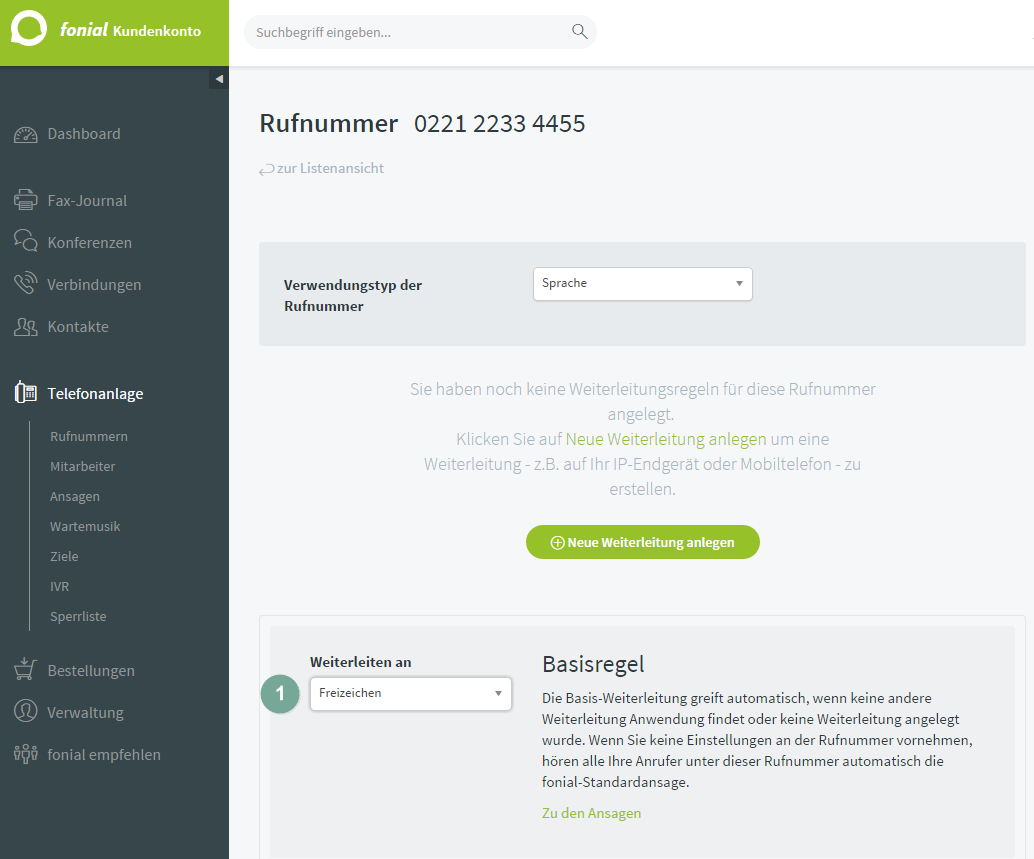Click the fonial empfehlen group icon

pyautogui.click(x=26, y=754)
